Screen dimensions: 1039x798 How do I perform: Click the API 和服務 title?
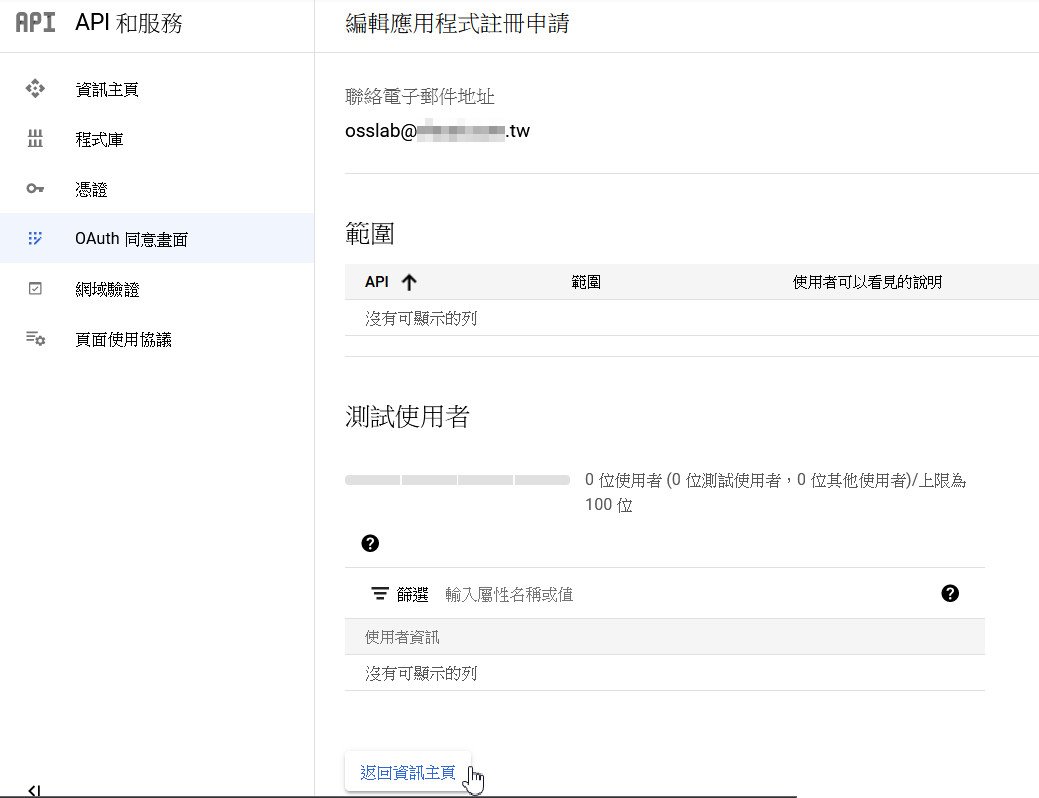point(129,23)
